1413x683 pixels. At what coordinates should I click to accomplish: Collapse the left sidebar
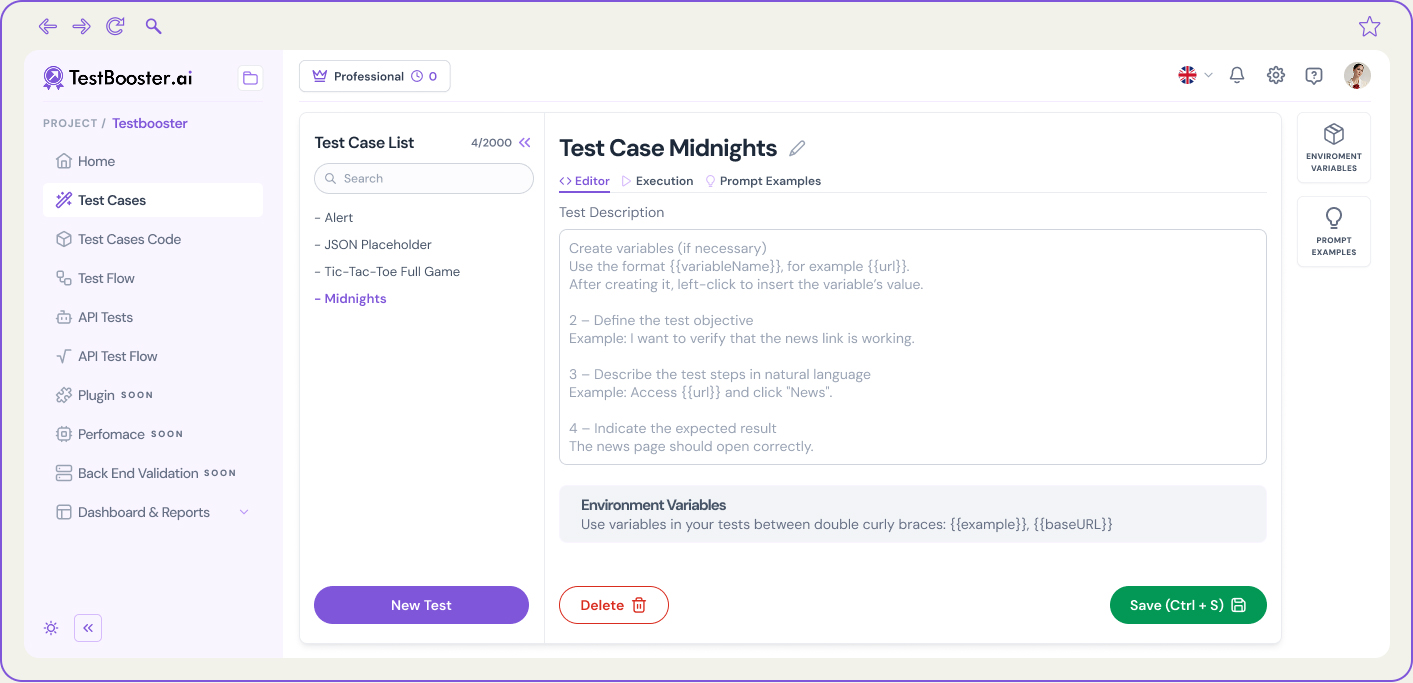click(88, 628)
